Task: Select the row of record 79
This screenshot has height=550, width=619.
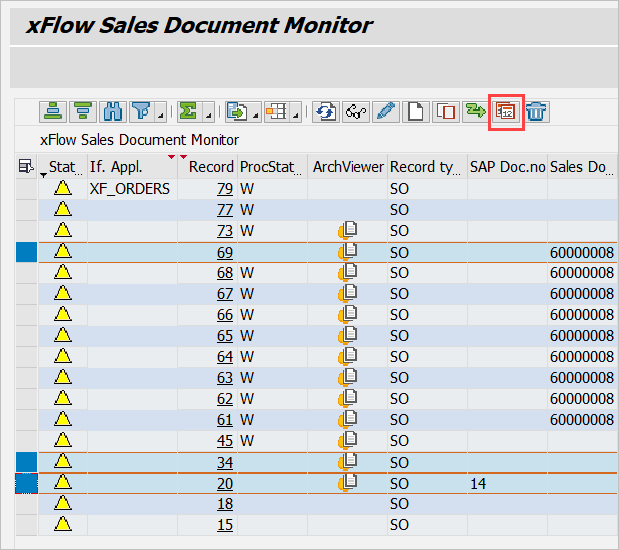Action: click(x=26, y=188)
